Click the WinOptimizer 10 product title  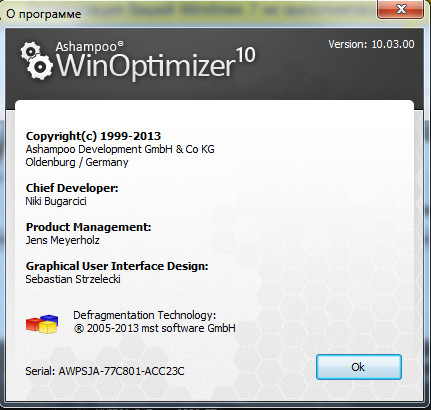[155, 63]
